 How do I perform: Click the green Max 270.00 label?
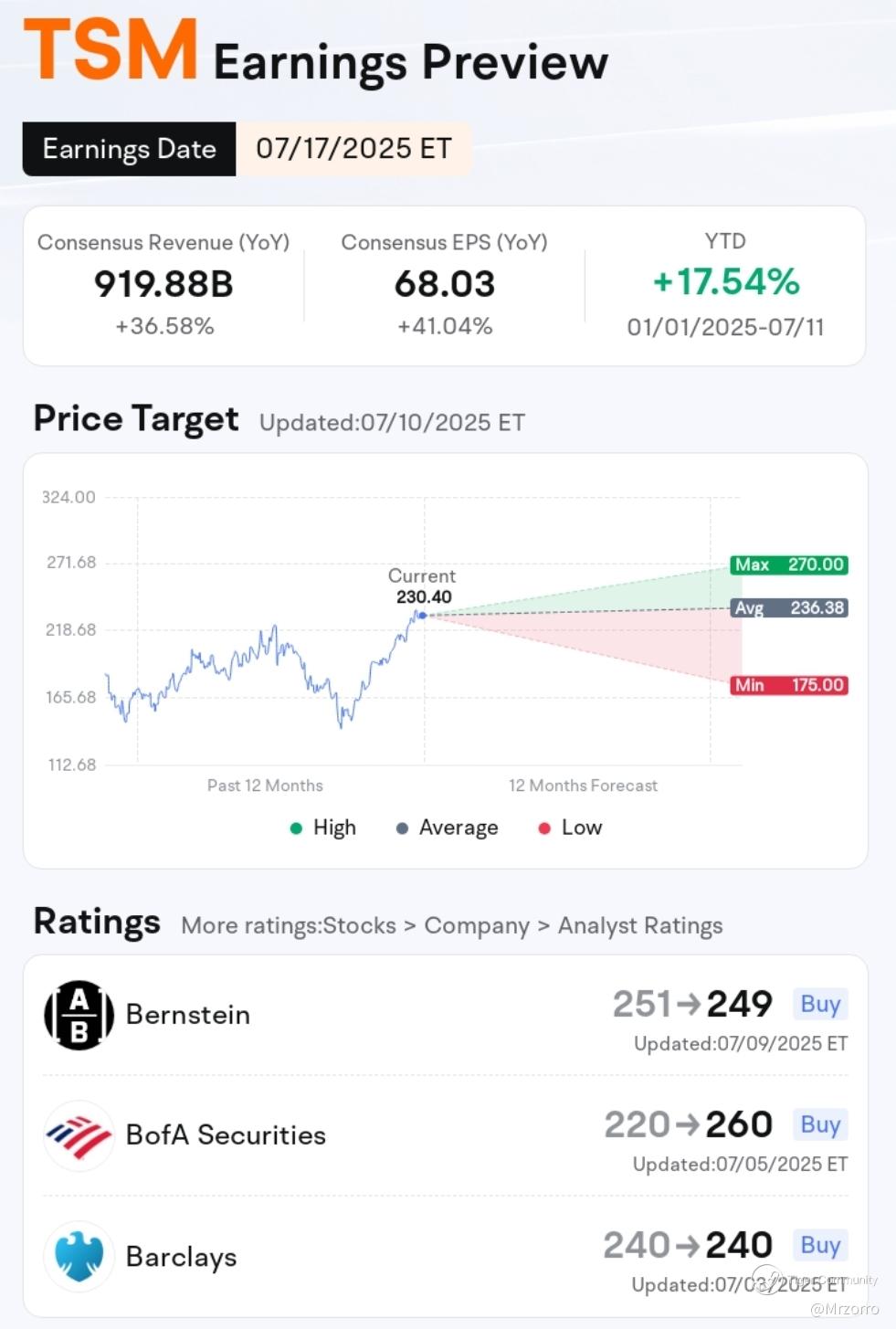789,564
